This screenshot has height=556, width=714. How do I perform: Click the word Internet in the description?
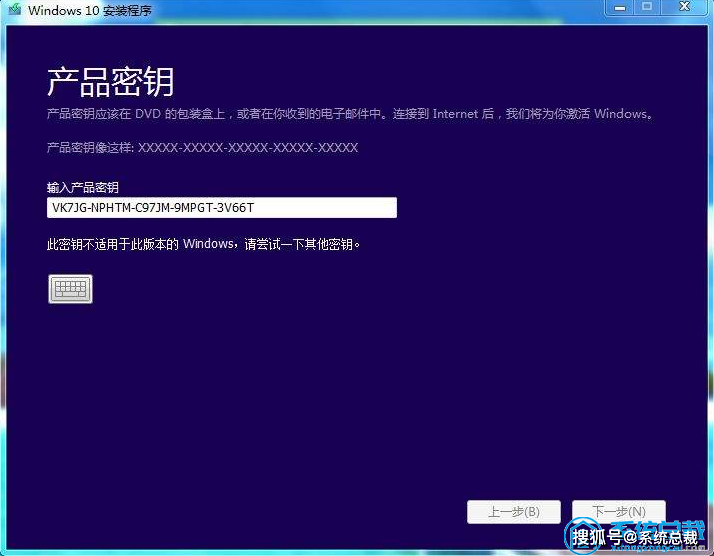(x=455, y=114)
